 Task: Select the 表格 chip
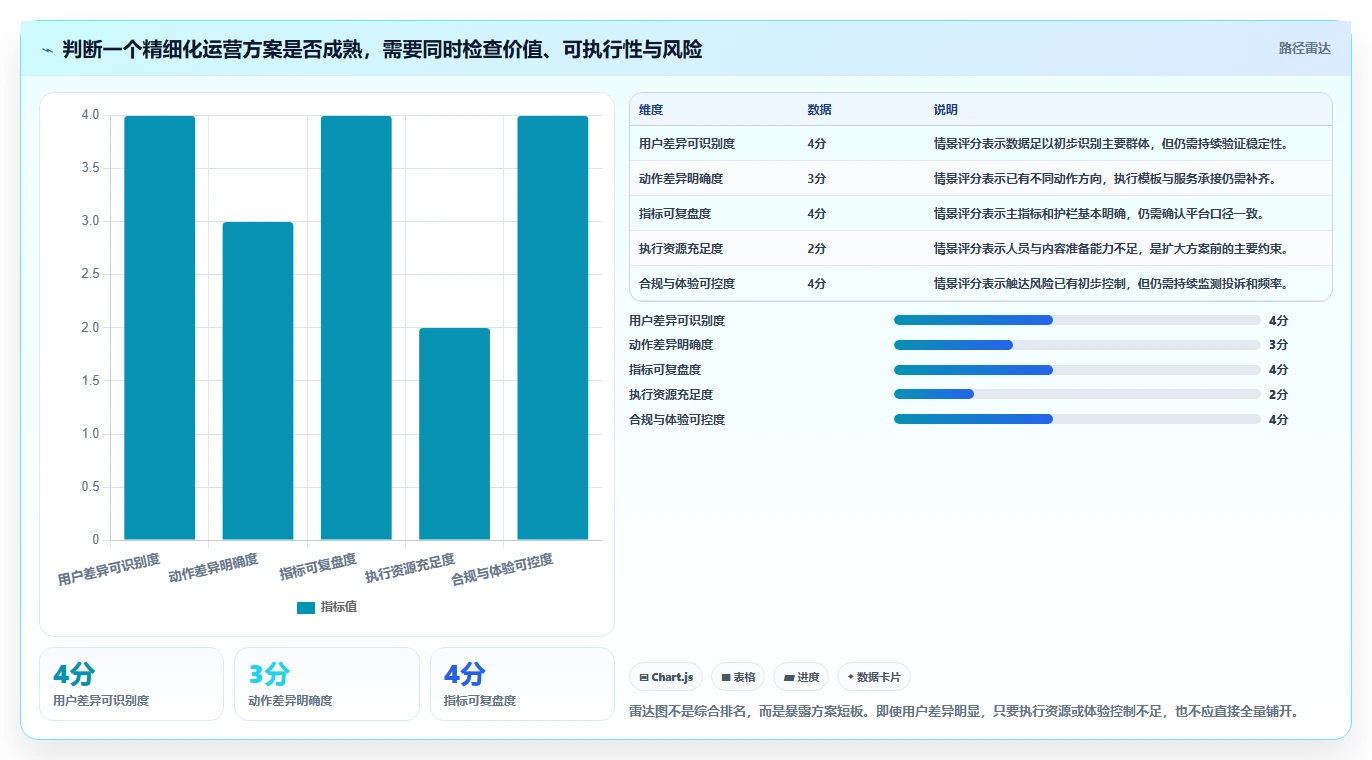[738, 677]
